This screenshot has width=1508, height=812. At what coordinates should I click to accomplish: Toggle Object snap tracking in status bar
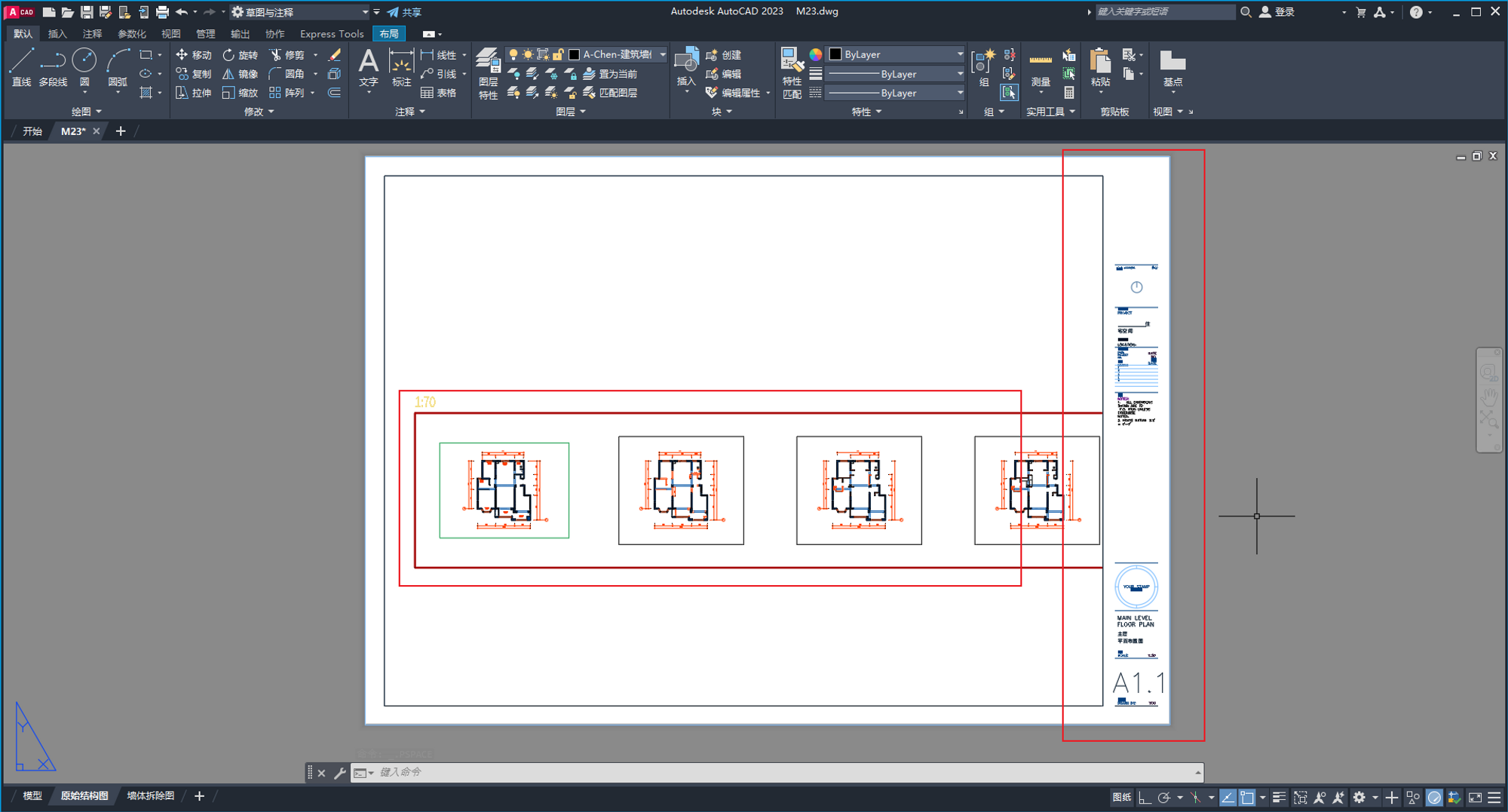pyautogui.click(x=1228, y=797)
